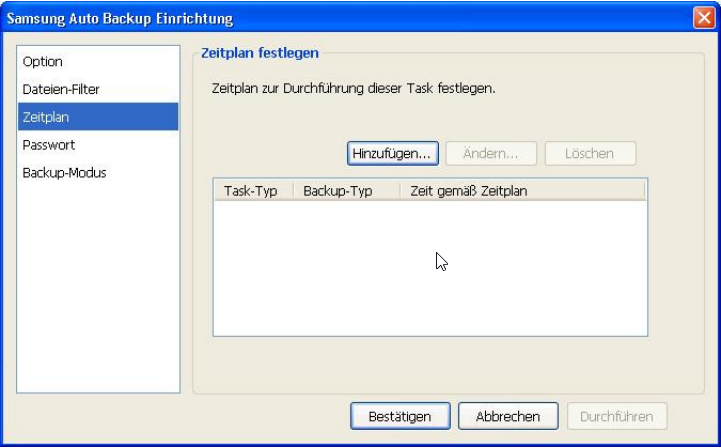Cancel setup via Abbrechen button
The height and width of the screenshot is (448, 721).
[x=508, y=416]
